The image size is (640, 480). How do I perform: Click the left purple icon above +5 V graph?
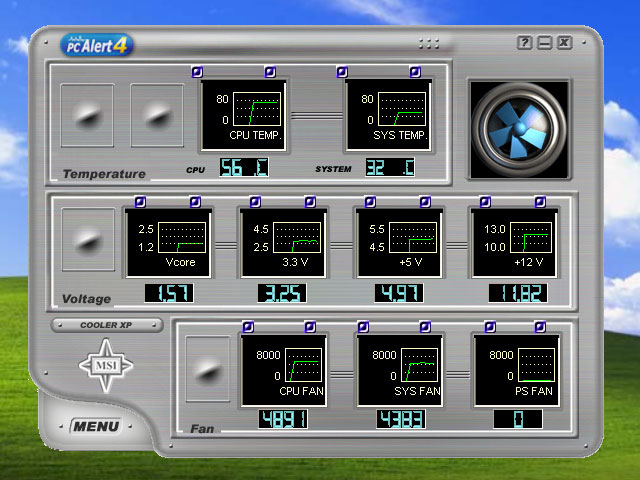(370, 202)
